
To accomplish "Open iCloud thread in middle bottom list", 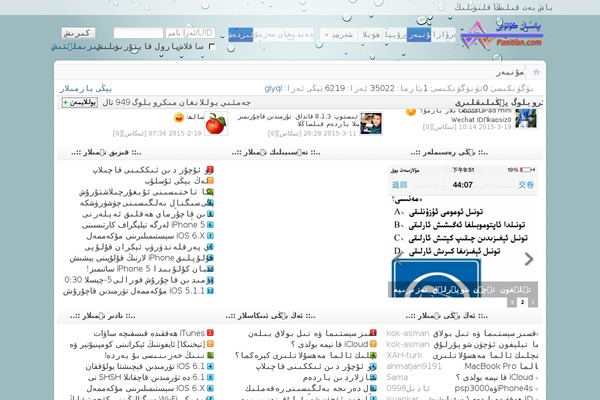I will (329, 344).
